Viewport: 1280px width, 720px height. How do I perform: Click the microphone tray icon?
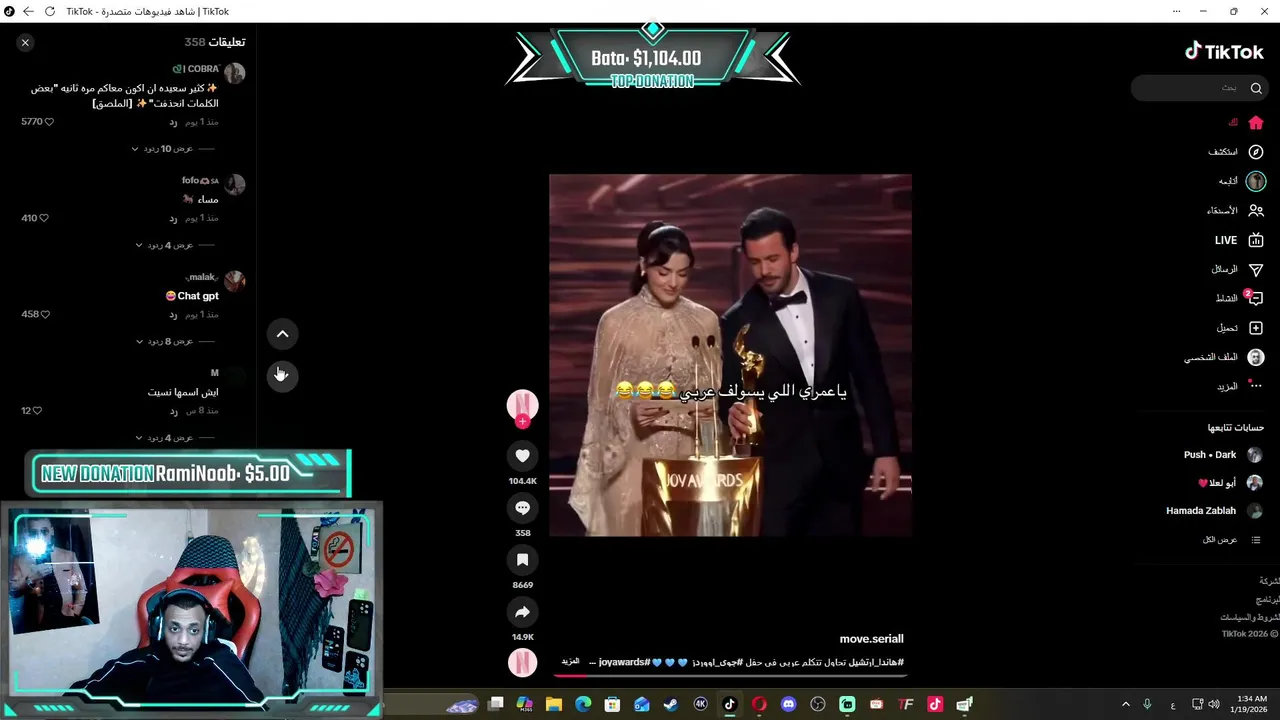[1147, 705]
